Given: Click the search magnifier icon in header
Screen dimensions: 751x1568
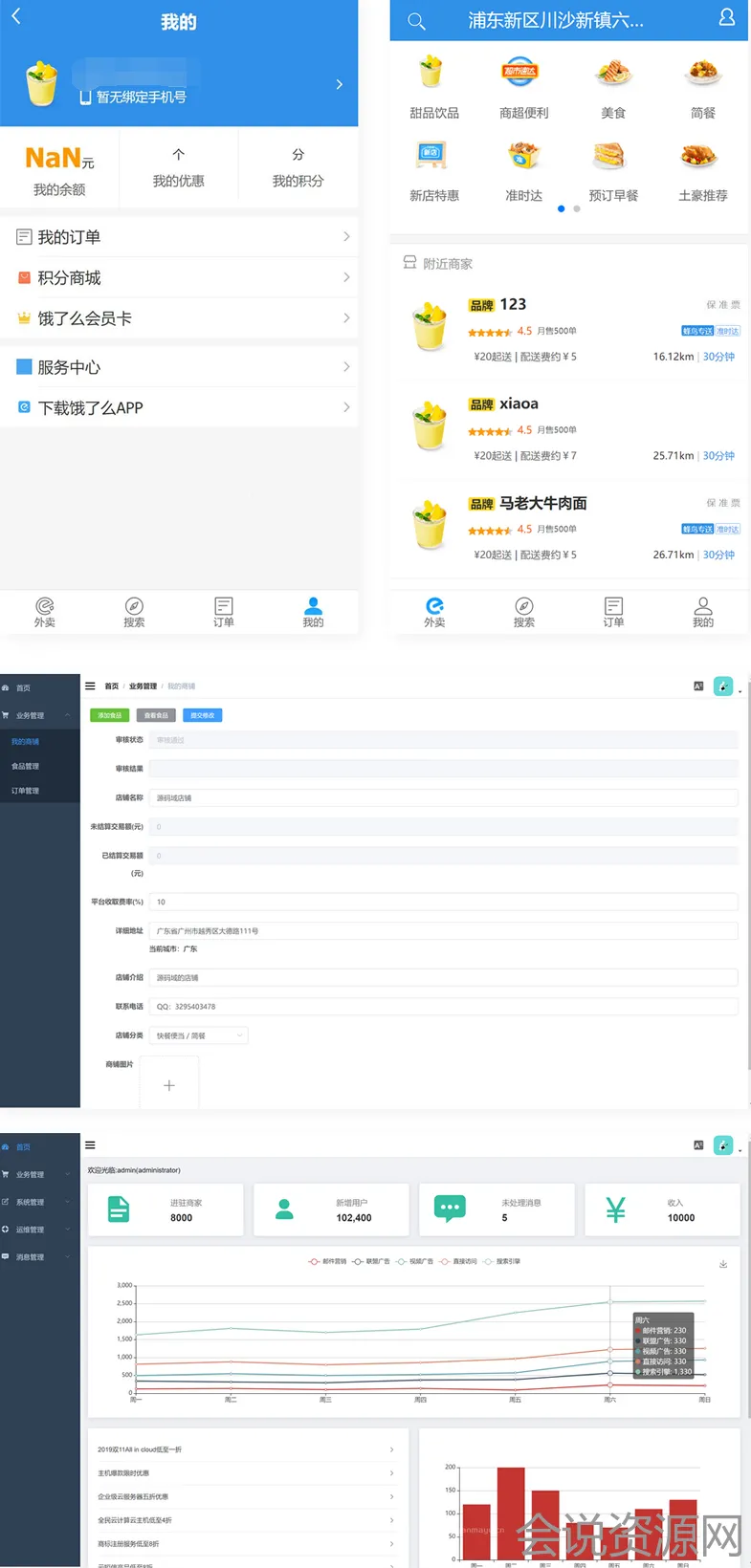Looking at the screenshot, I should click(x=416, y=21).
